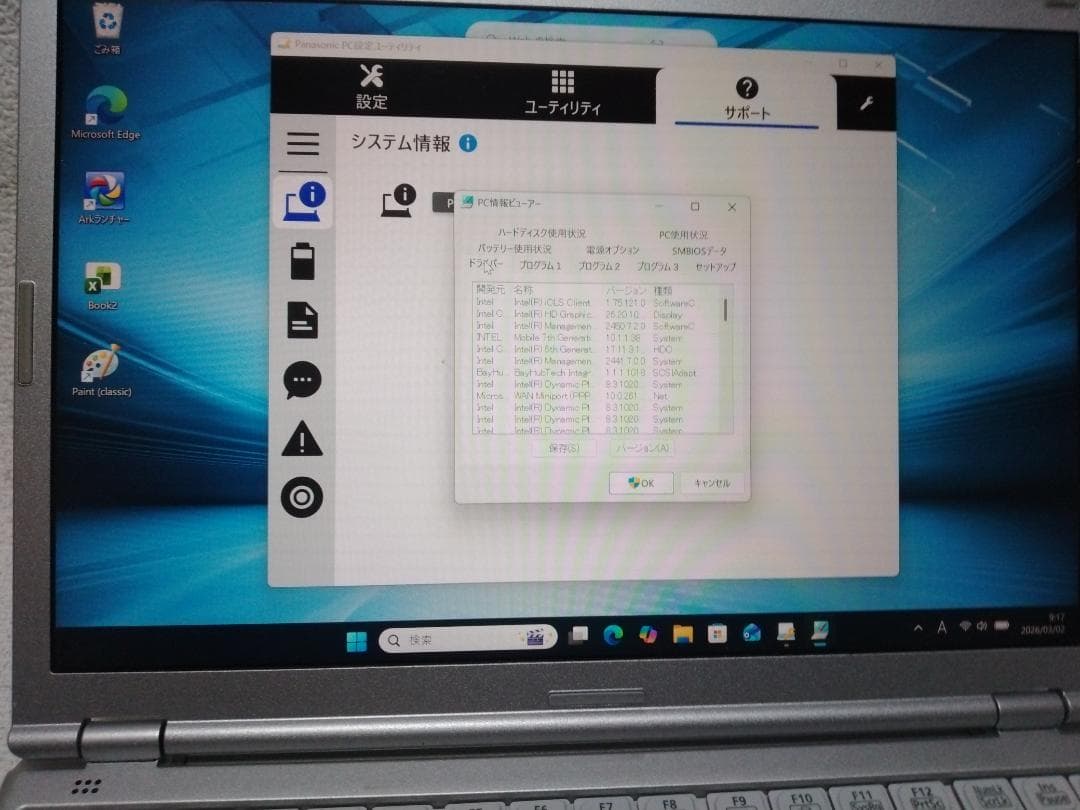Click the 開発元 column header
This screenshot has height=810, width=1080.
(490, 290)
